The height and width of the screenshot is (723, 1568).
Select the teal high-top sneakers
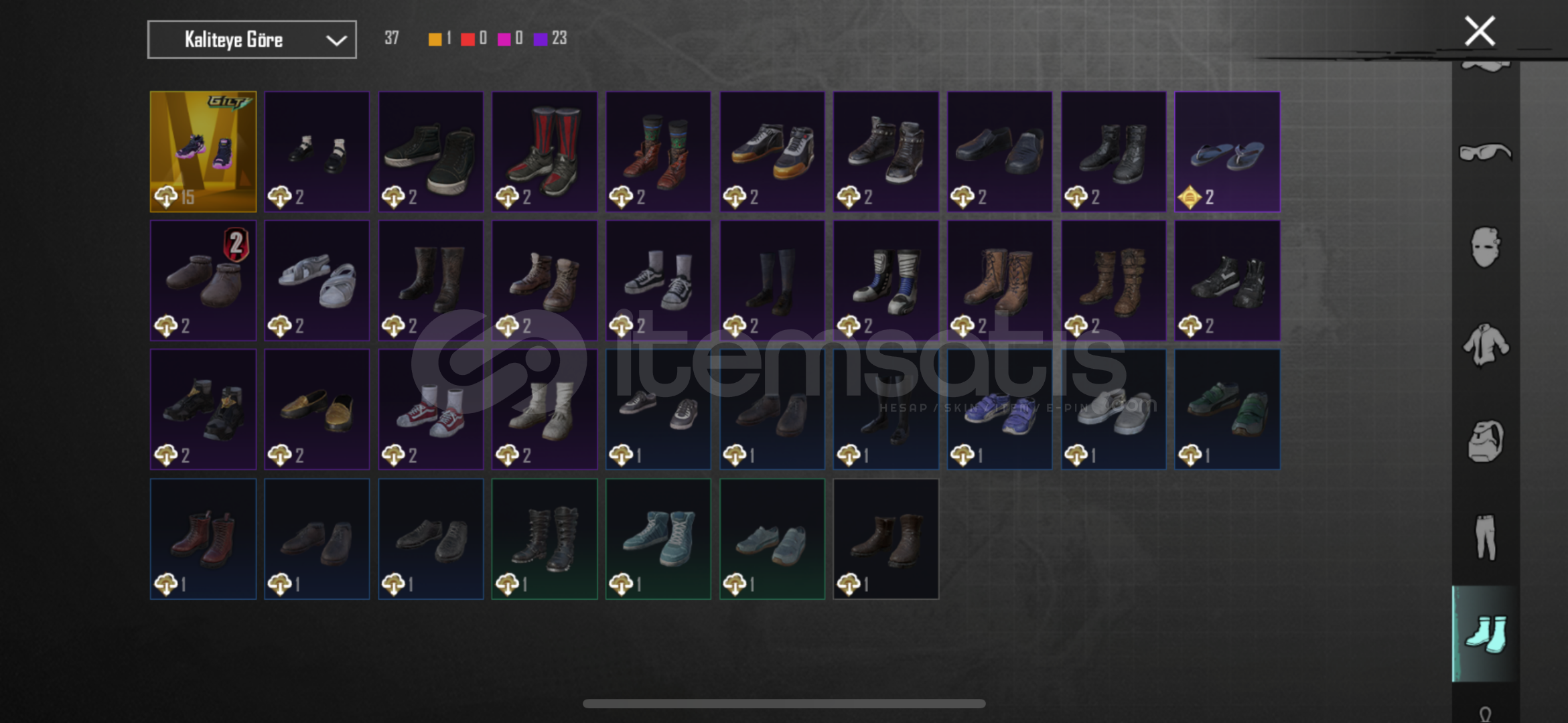pos(658,538)
